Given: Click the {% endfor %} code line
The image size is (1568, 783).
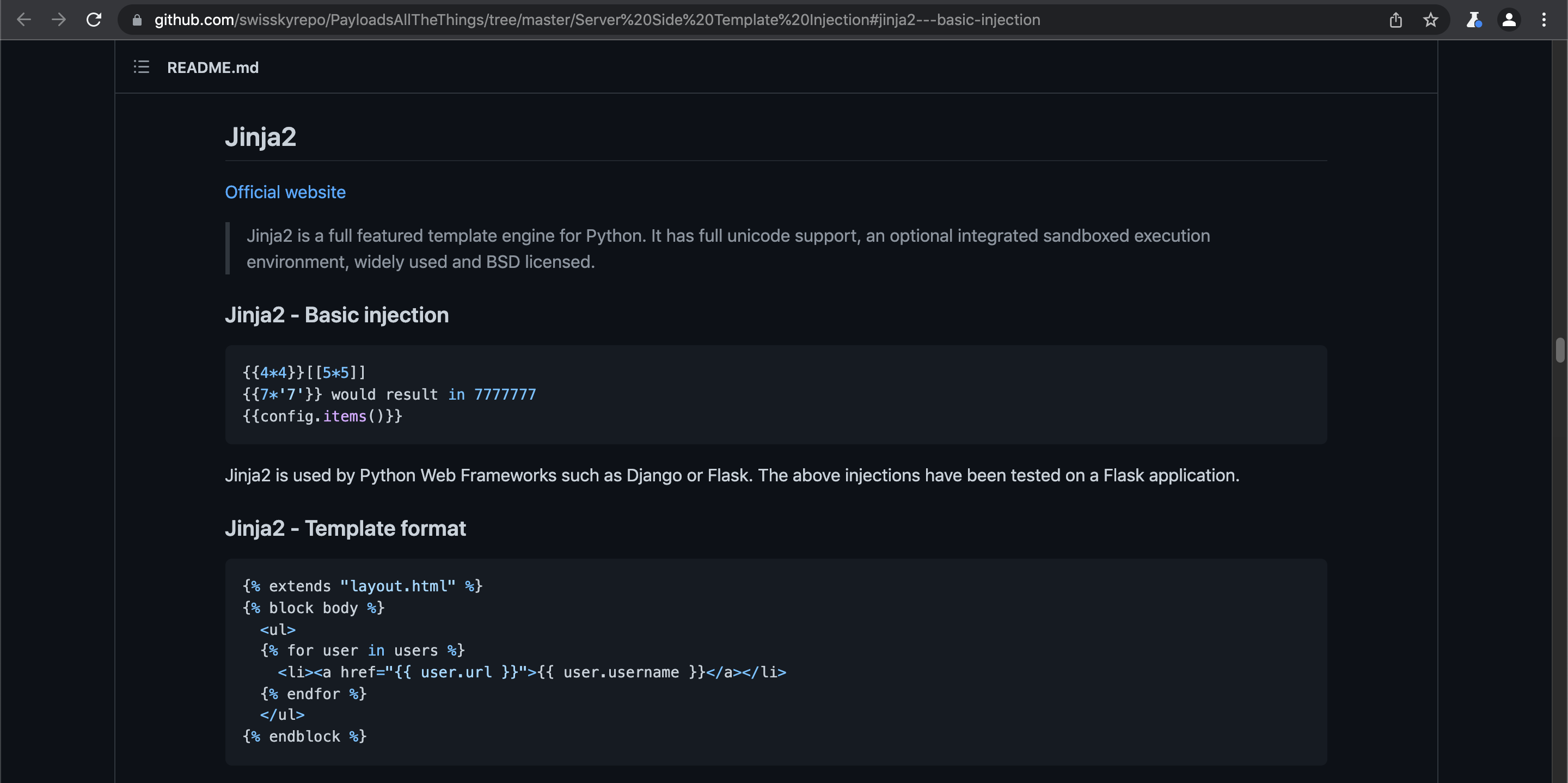Looking at the screenshot, I should click(314, 694).
